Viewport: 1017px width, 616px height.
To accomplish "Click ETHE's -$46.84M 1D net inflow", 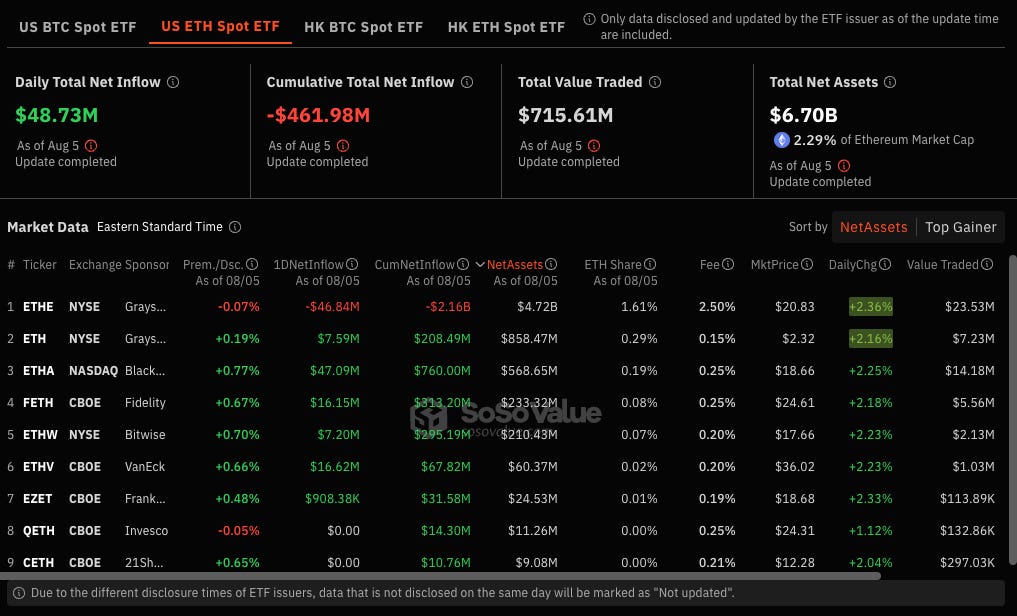I will (x=332, y=307).
